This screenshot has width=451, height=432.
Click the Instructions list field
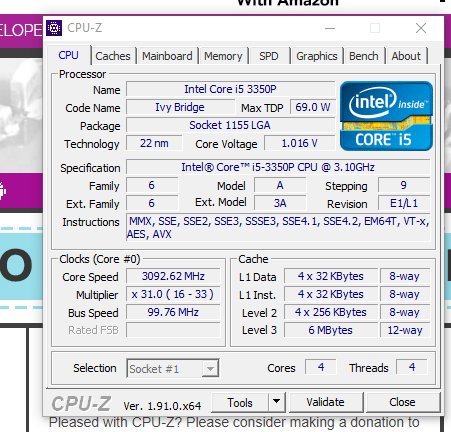(x=278, y=228)
